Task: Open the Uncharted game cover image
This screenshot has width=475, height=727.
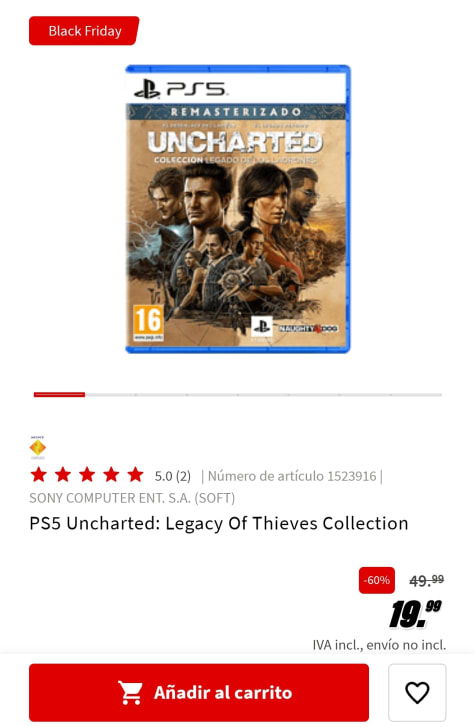Action: click(238, 209)
